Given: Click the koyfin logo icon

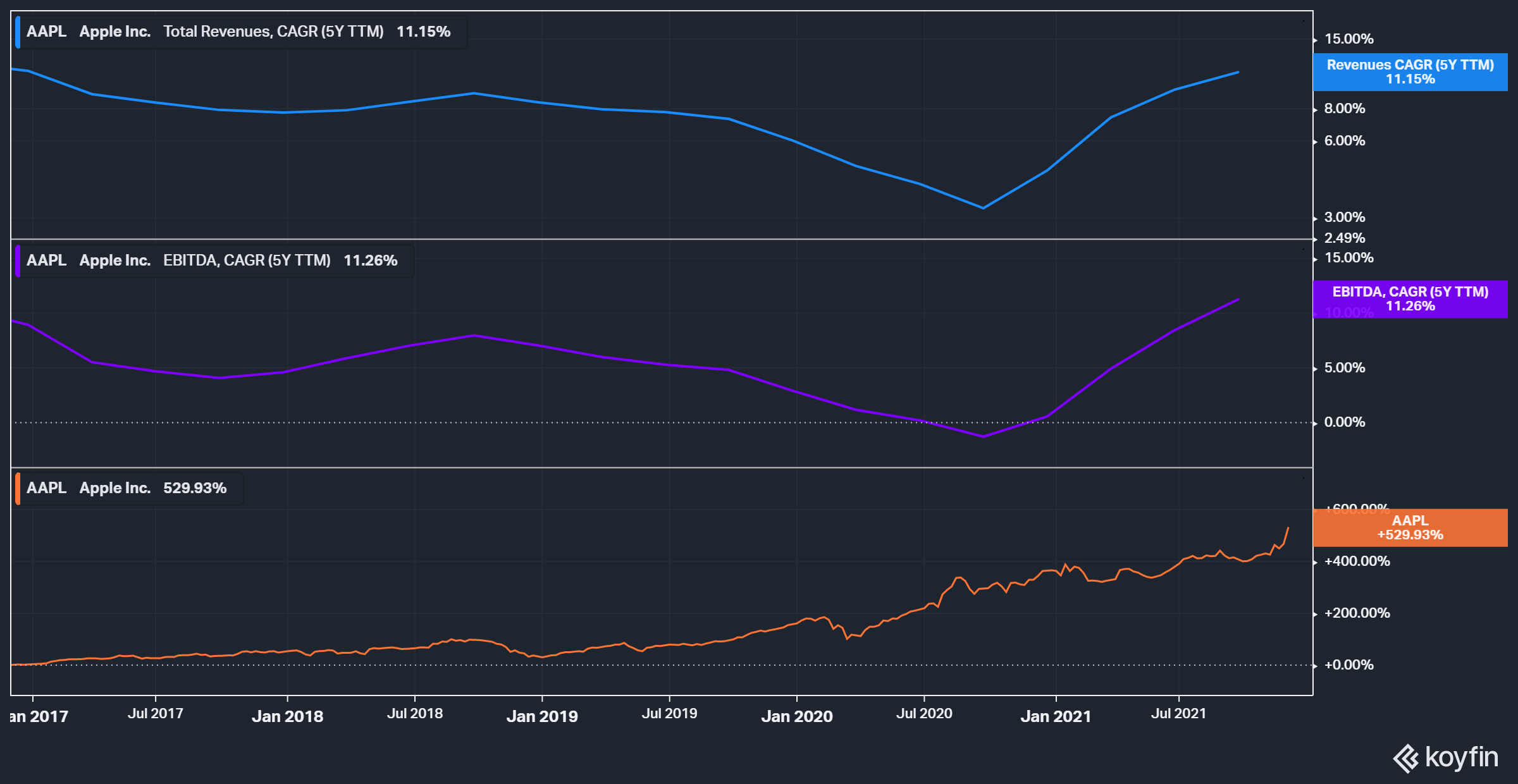Looking at the screenshot, I should tap(1406, 758).
